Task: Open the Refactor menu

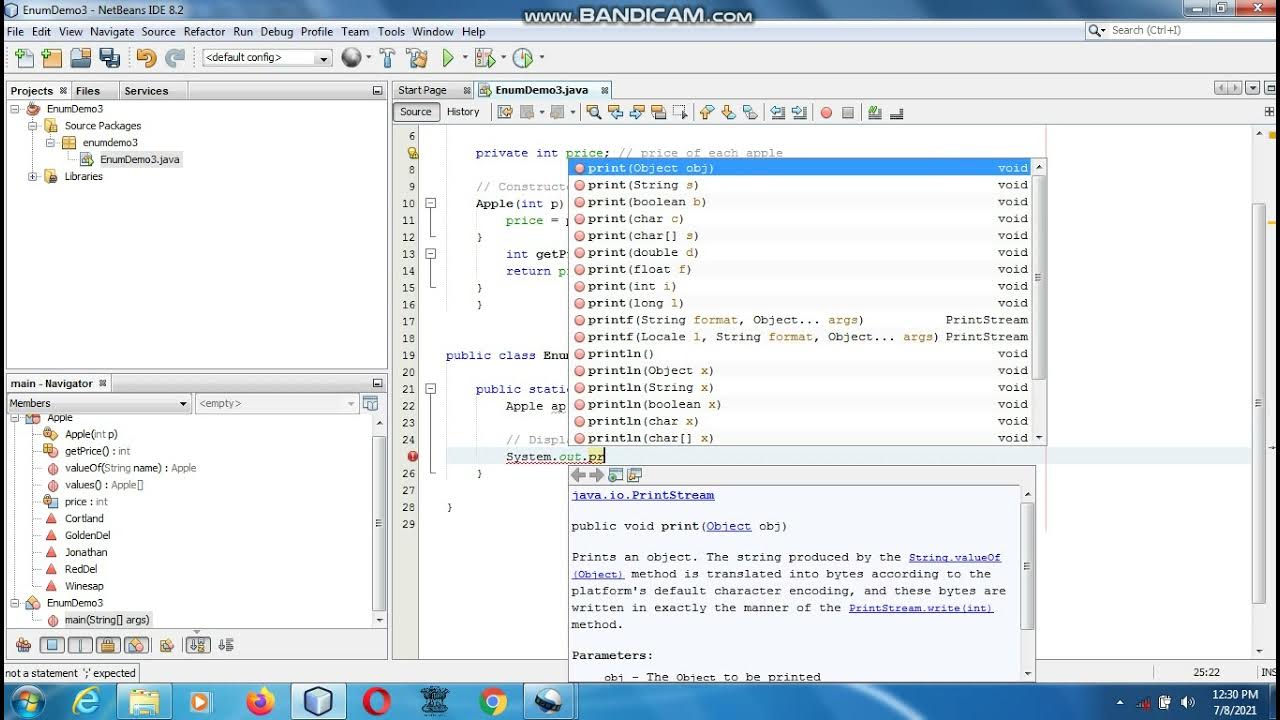Action: [204, 31]
